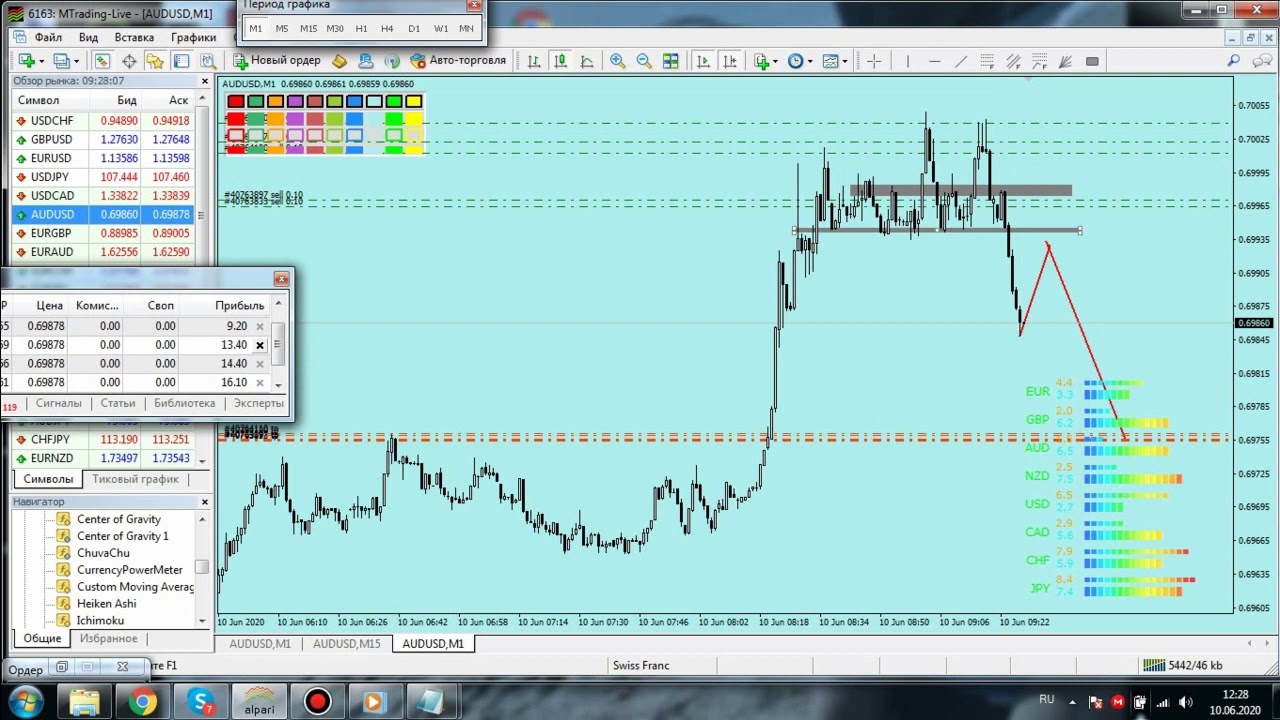The image size is (1280, 720).
Task: Open the Вид menu
Action: [88, 37]
